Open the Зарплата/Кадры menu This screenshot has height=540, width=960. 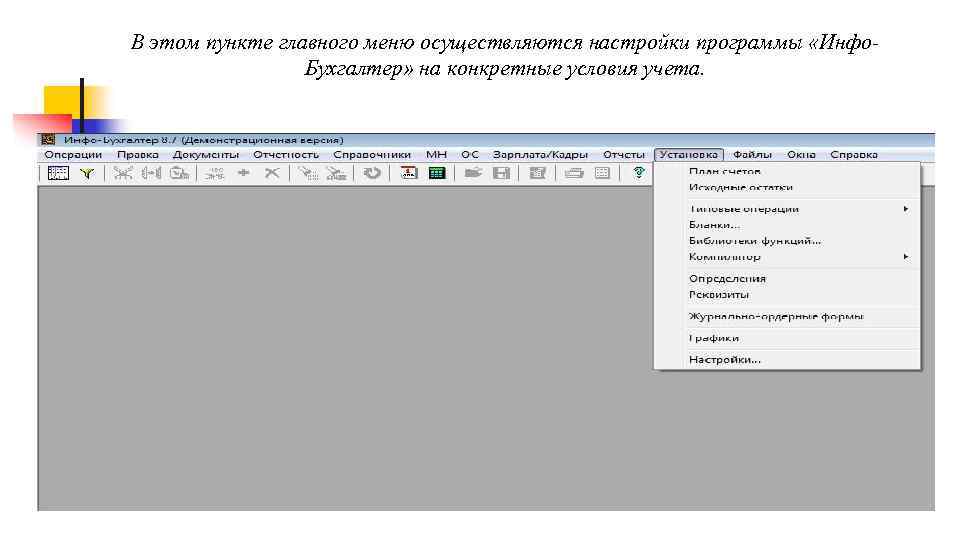[x=540, y=155]
